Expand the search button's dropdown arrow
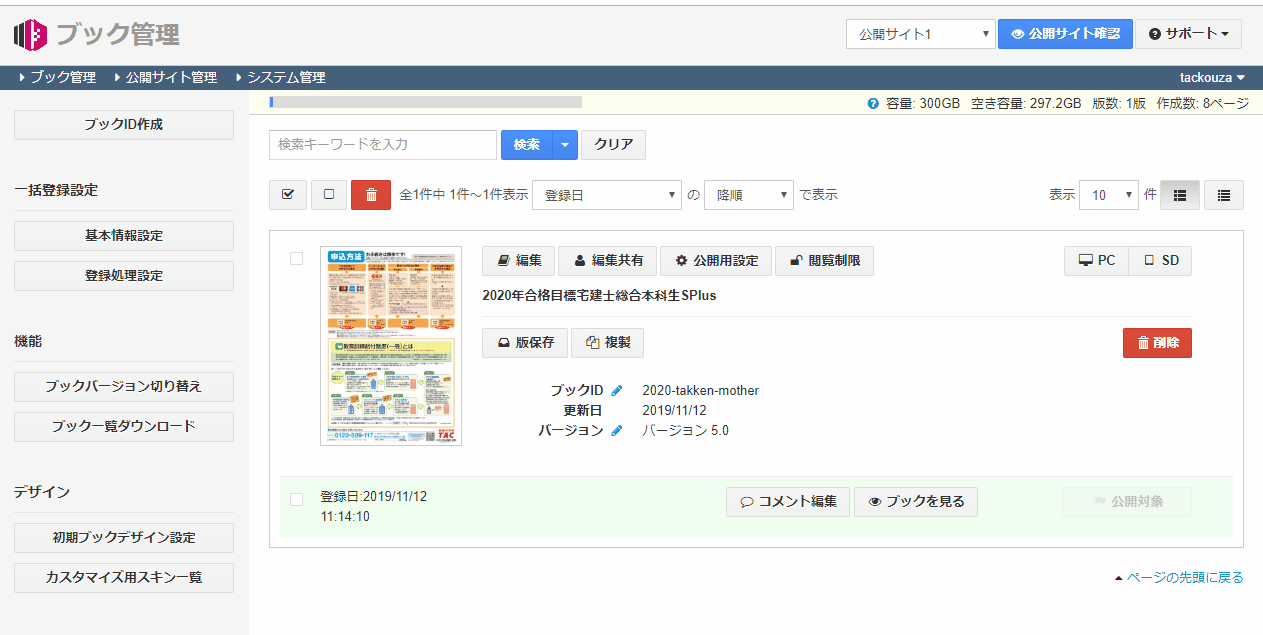Screen dimensions: 1263x635 tap(564, 145)
